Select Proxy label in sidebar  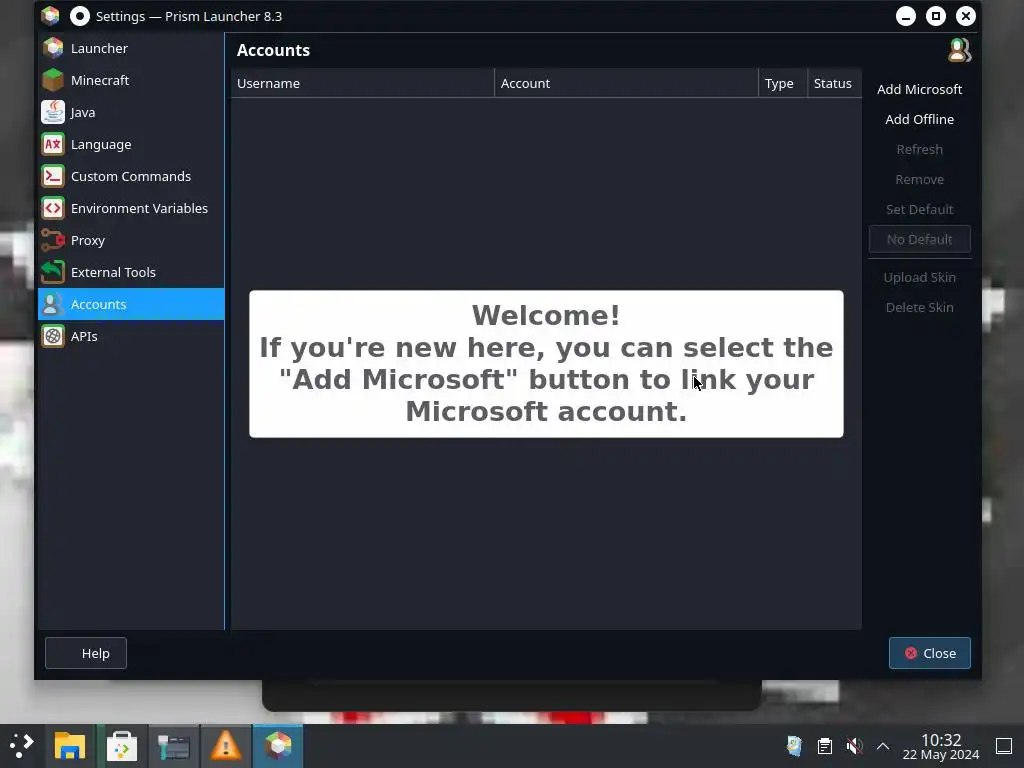(x=88, y=240)
